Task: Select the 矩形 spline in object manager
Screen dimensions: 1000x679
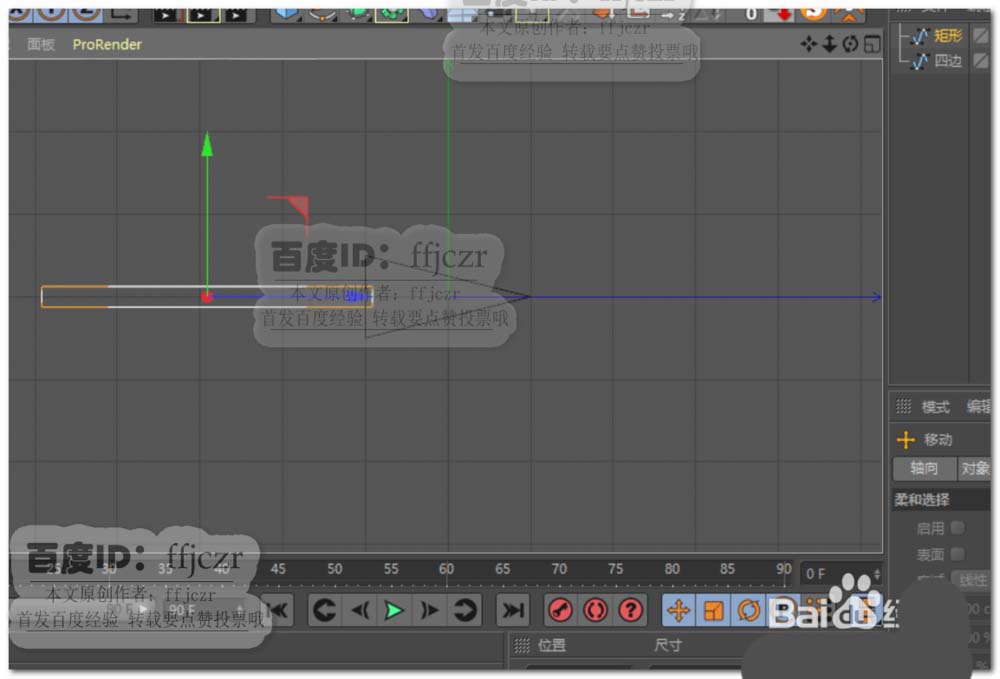Action: [x=948, y=36]
